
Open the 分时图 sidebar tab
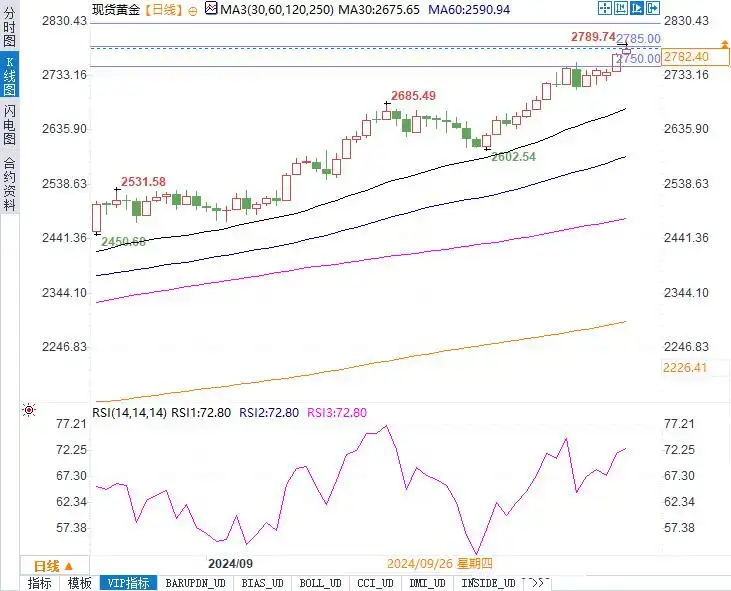coord(9,27)
